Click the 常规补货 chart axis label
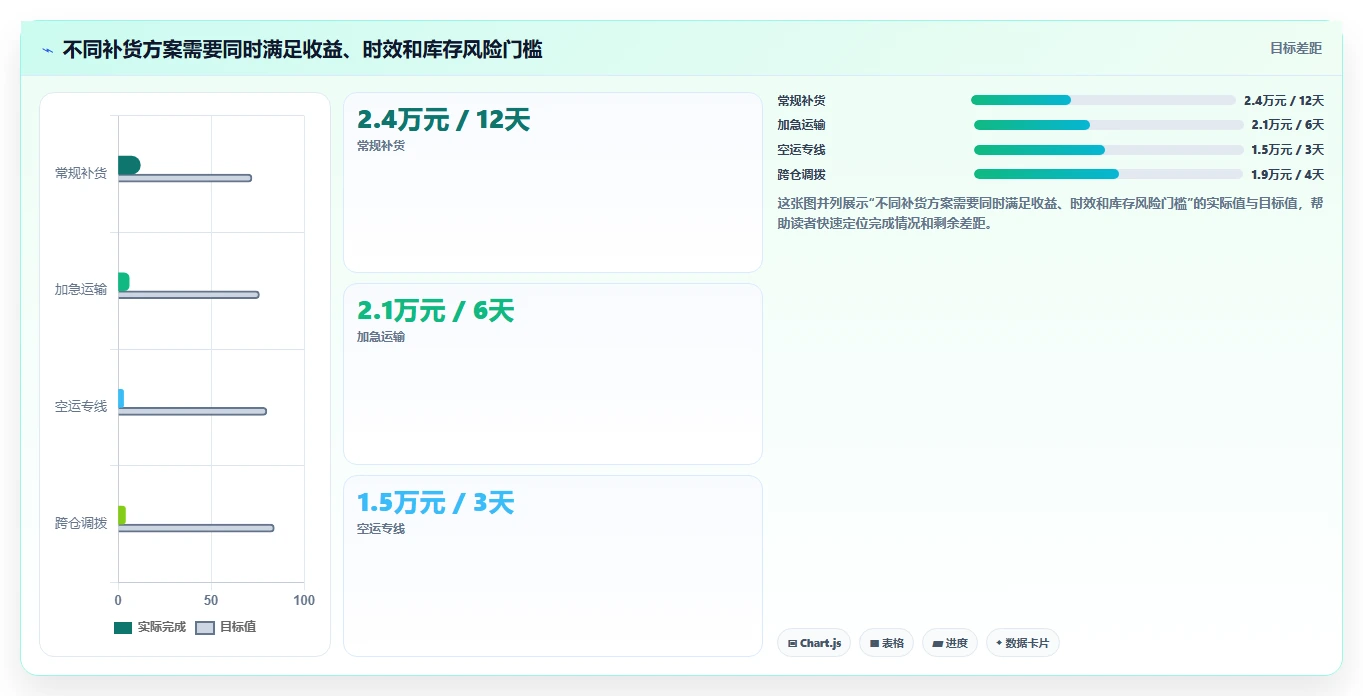The width and height of the screenshot is (1363, 696). (x=81, y=173)
